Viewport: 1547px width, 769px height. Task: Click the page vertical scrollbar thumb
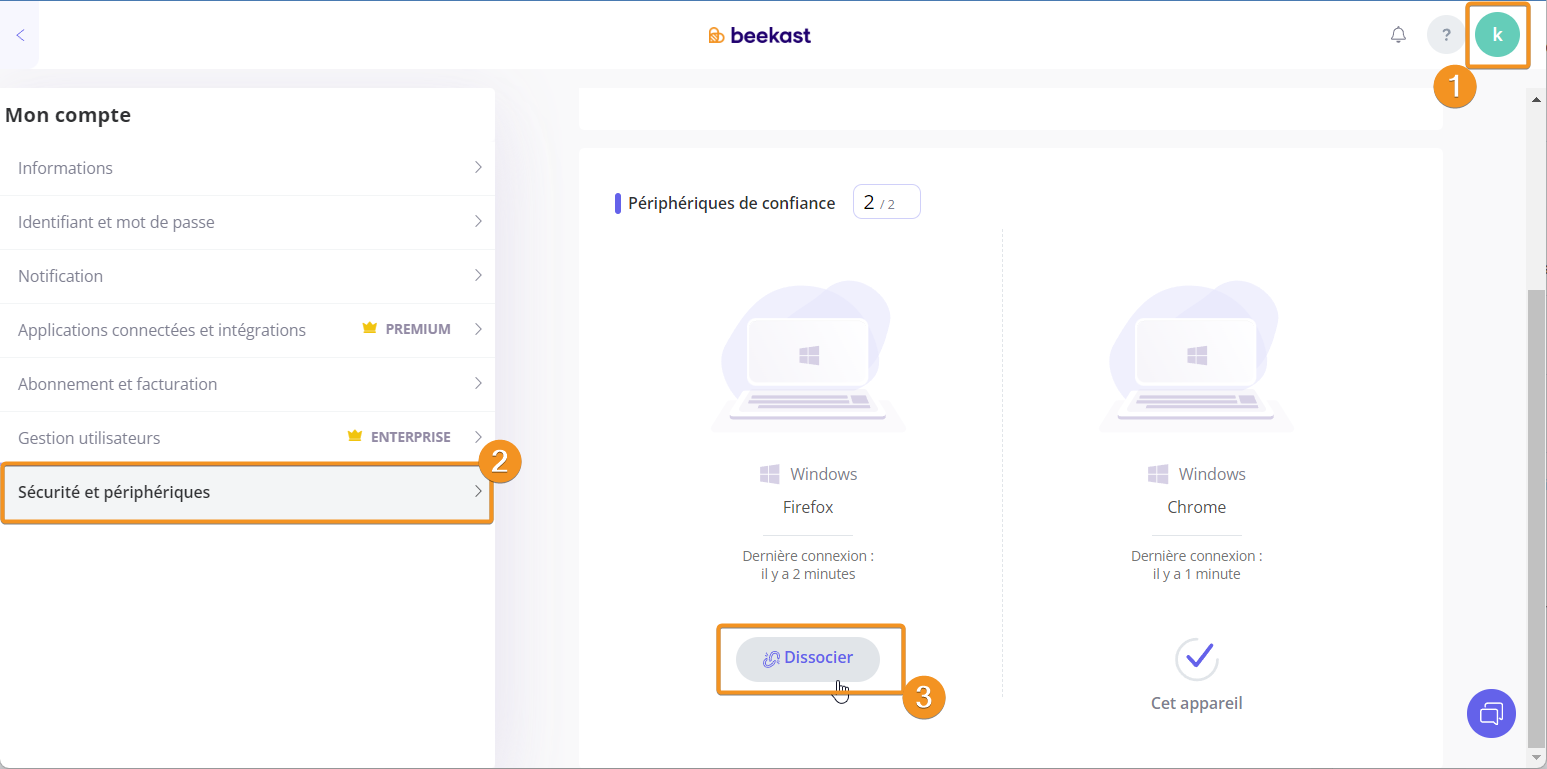point(1537,518)
